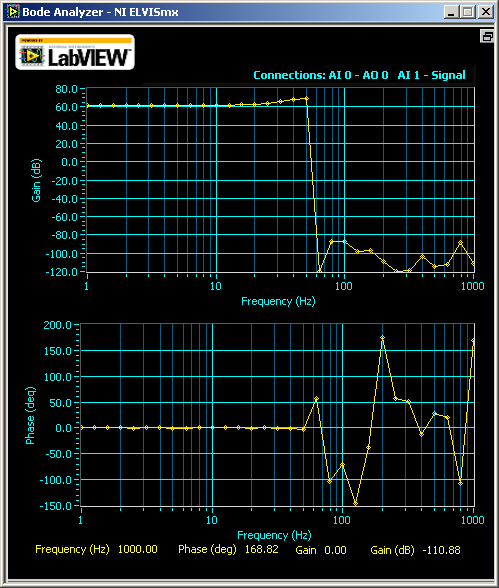Click the Connections: AI 0 - AO 0 text
The height and width of the screenshot is (588, 499).
point(321,75)
